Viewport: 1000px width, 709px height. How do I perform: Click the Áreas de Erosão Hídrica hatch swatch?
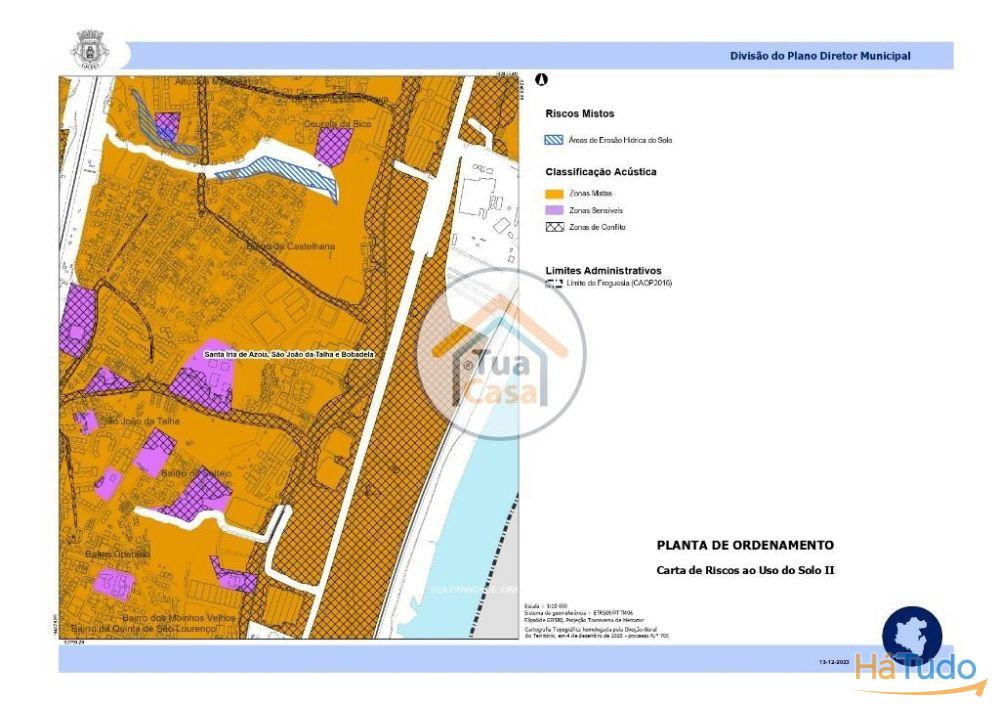click(554, 140)
